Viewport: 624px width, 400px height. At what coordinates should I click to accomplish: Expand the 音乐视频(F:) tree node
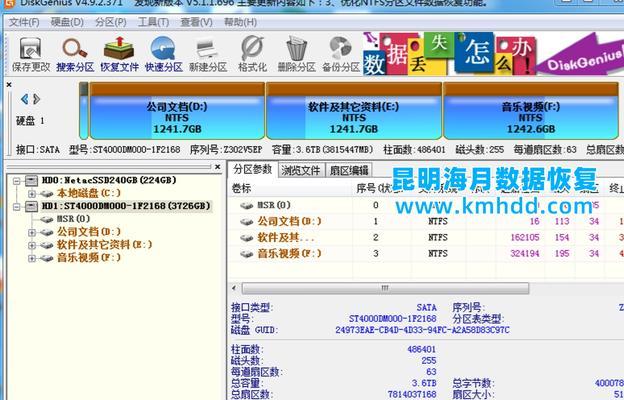tap(32, 258)
